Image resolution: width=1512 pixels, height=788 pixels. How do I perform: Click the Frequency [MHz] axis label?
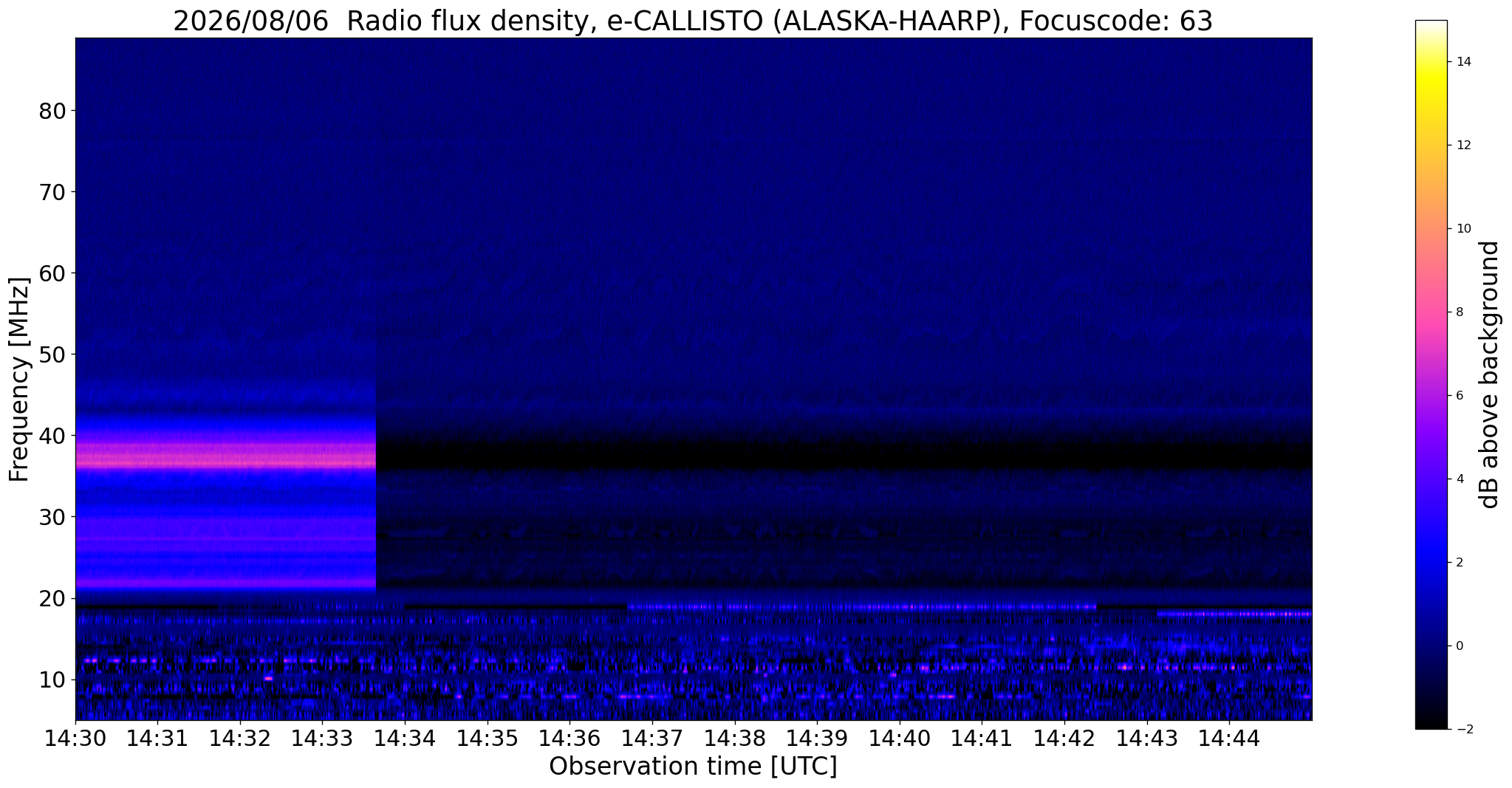coord(19,379)
